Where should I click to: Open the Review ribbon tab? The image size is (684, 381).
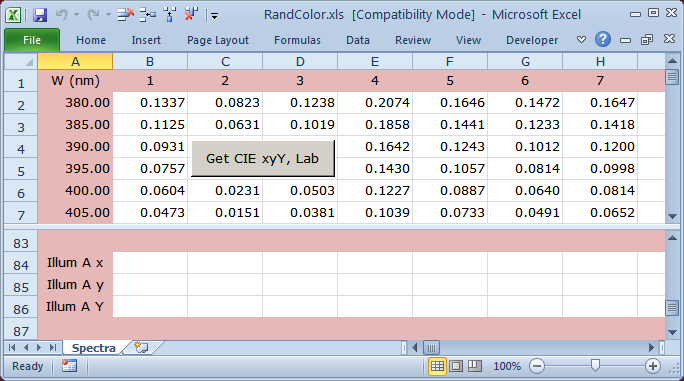pyautogui.click(x=413, y=40)
